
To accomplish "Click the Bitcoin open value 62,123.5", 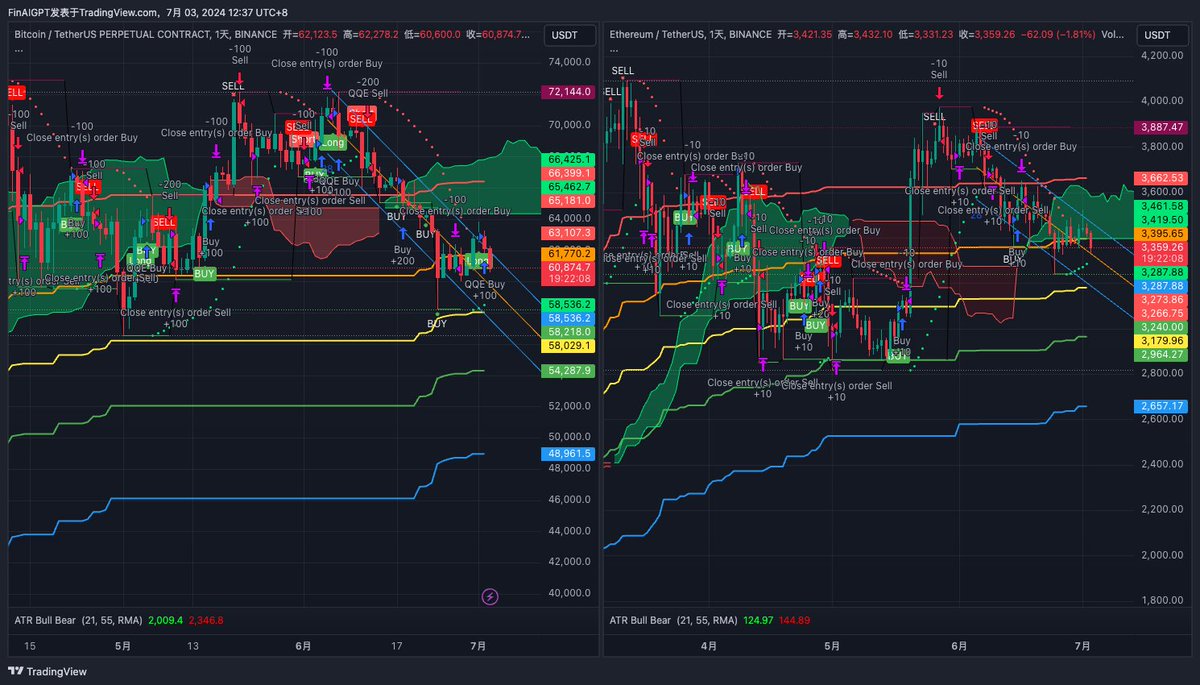I will click(x=319, y=34).
